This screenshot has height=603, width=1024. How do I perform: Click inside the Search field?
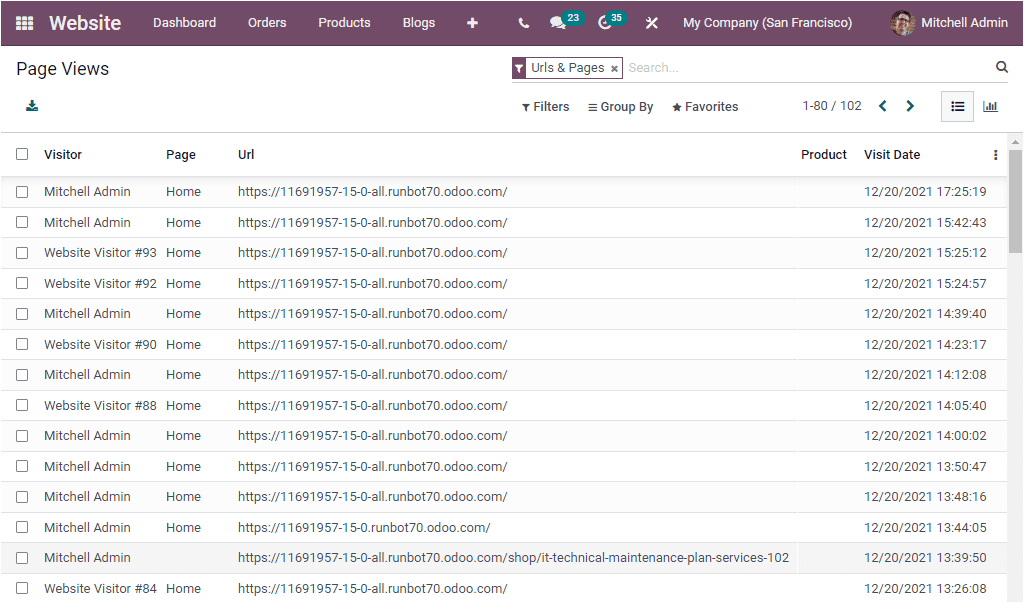coord(700,67)
